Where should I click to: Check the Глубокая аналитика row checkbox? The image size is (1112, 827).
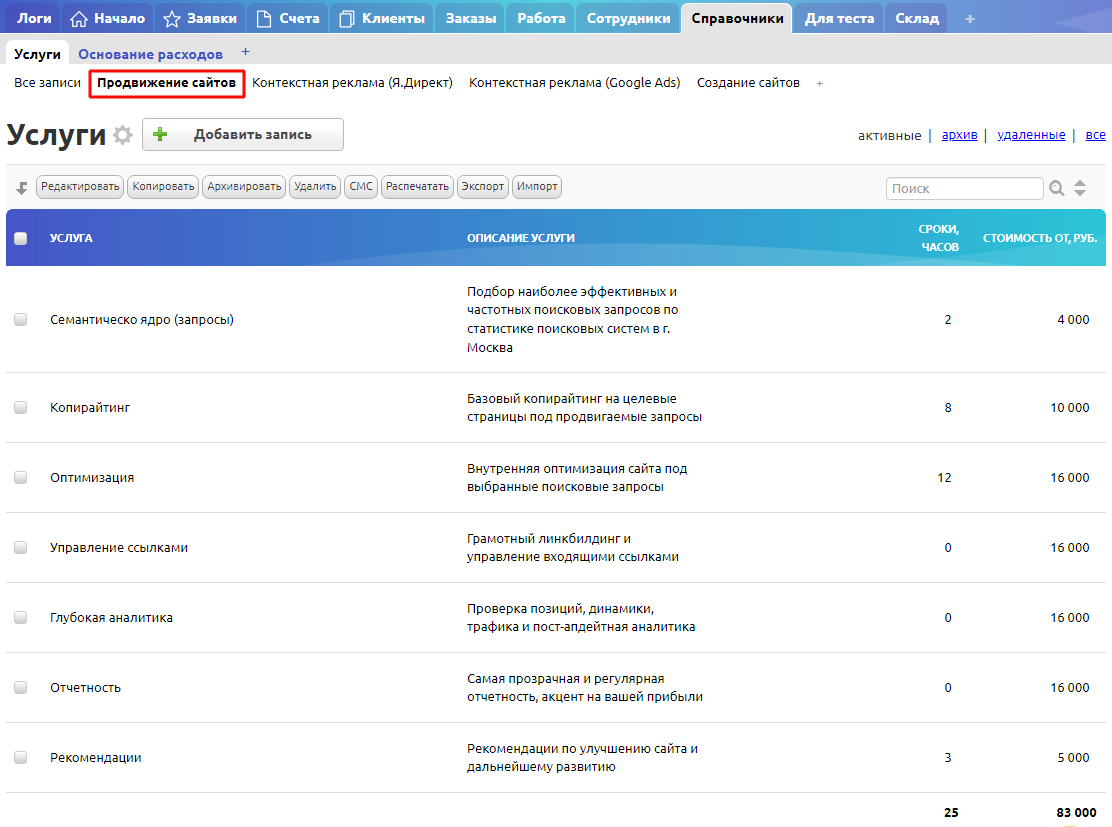(21, 618)
